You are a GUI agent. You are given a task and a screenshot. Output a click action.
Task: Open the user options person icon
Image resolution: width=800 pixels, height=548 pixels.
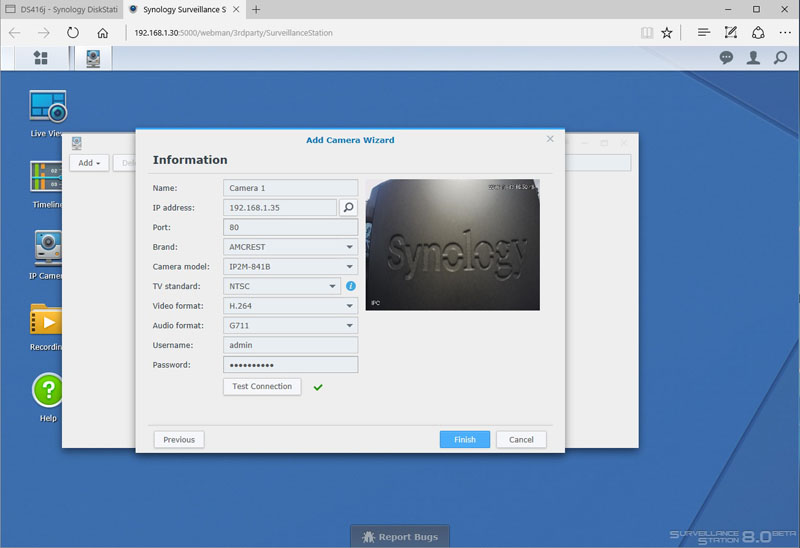click(753, 58)
